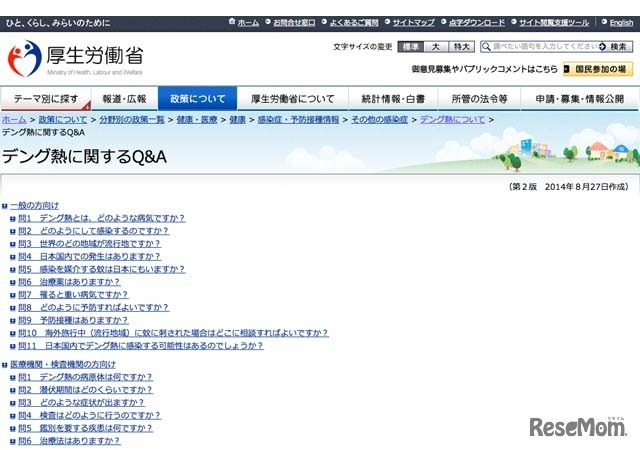Open 問3 世界のどの地域が流行地ですか
This screenshot has height=450, width=640.
tap(89, 243)
